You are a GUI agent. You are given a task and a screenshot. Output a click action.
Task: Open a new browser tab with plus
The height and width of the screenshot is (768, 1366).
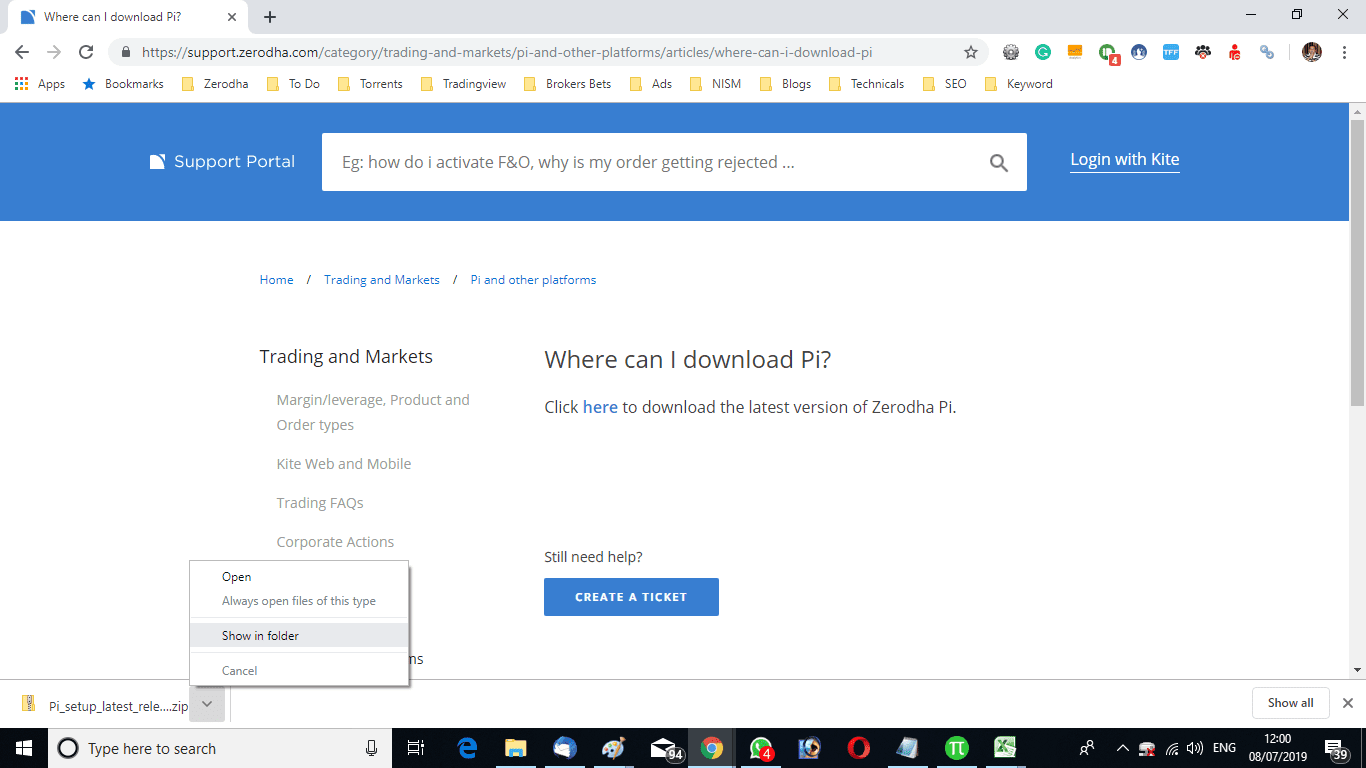point(270,17)
